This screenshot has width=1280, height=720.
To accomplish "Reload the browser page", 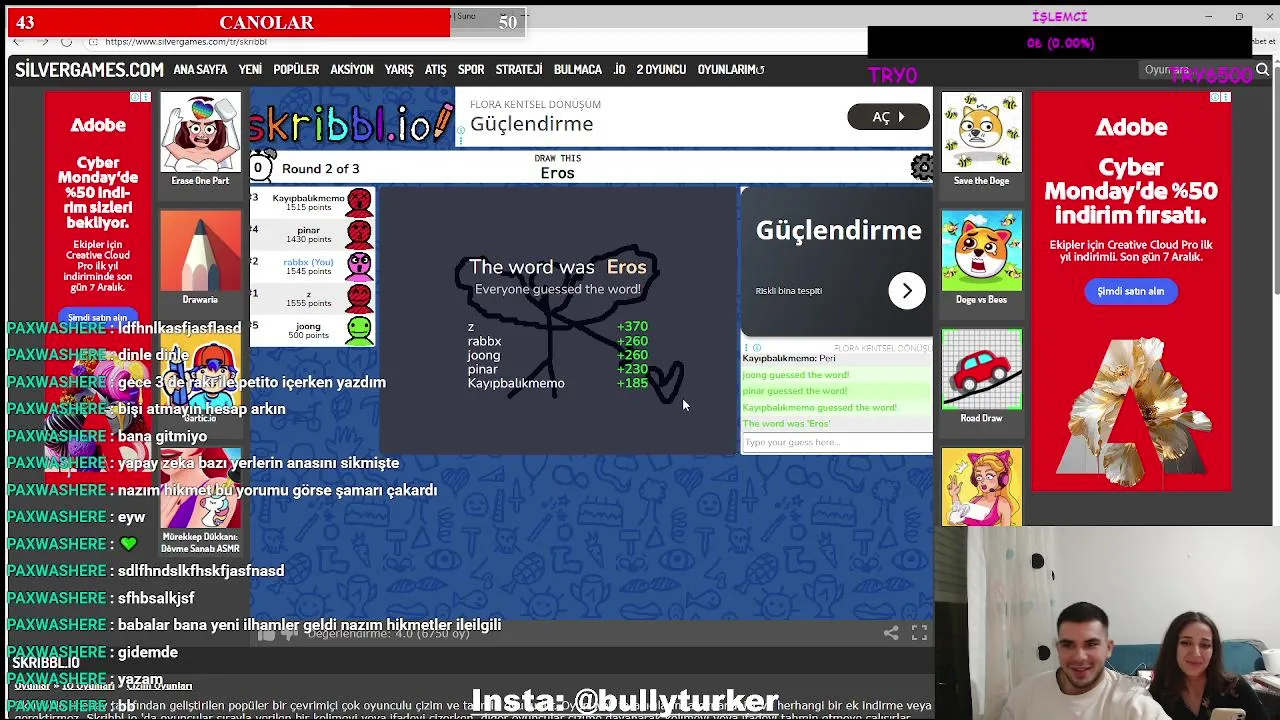I will tap(66, 42).
